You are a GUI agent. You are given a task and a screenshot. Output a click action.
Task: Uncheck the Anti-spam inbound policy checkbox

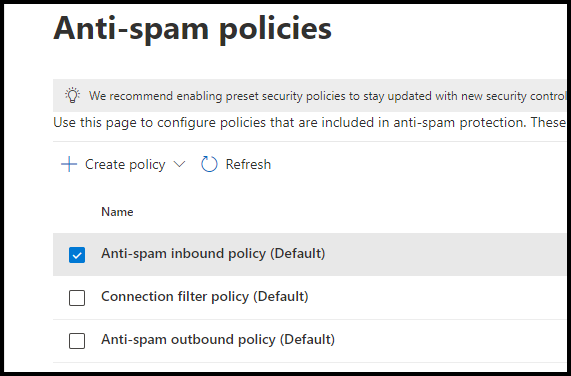(x=77, y=255)
